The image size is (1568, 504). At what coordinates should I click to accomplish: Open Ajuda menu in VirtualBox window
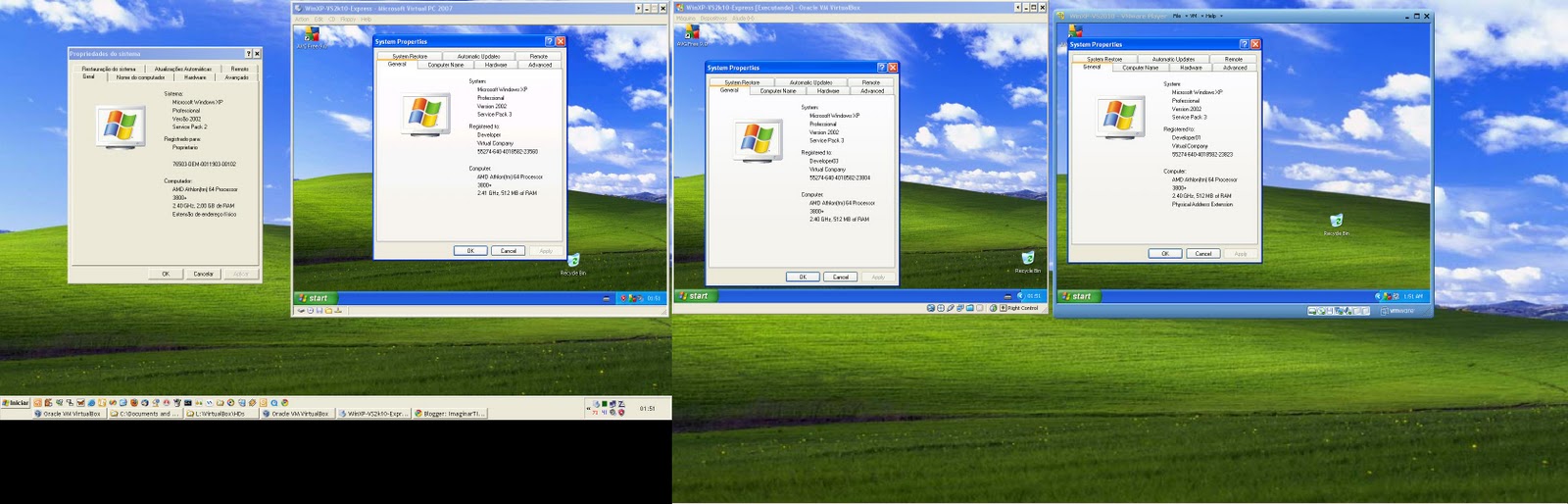click(743, 18)
